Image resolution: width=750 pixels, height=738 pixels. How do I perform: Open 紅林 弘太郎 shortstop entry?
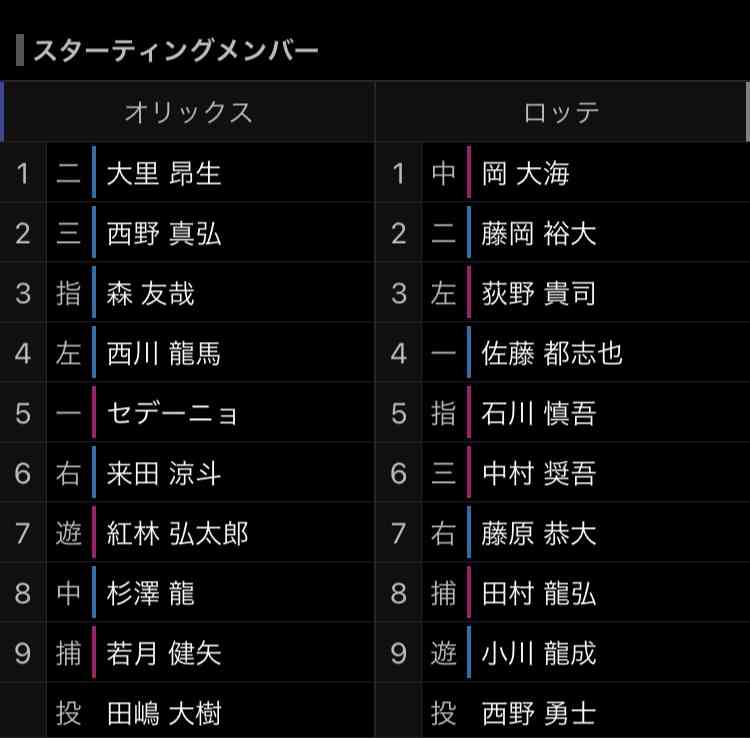click(177, 533)
